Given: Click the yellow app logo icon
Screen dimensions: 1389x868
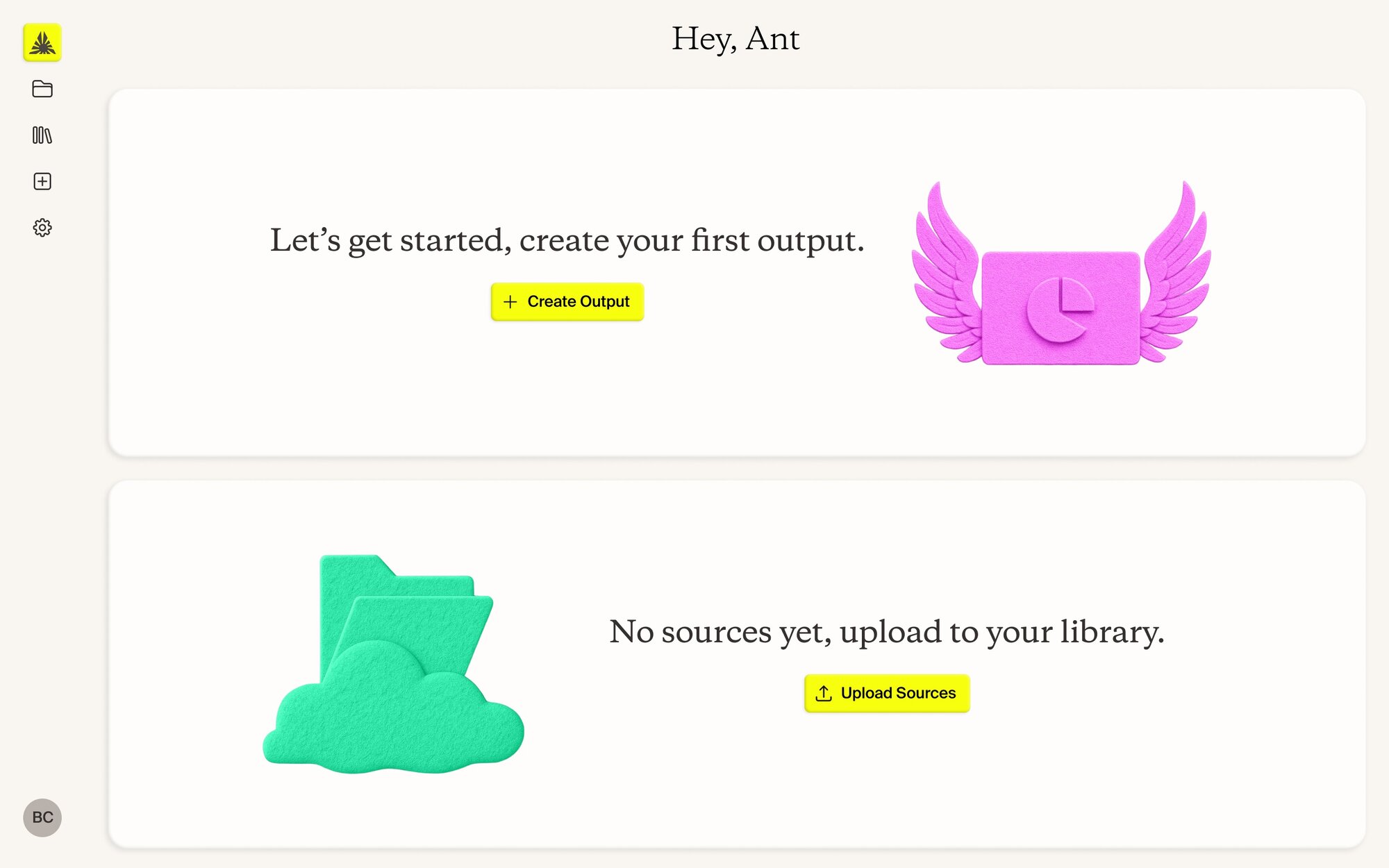Looking at the screenshot, I should [x=42, y=42].
